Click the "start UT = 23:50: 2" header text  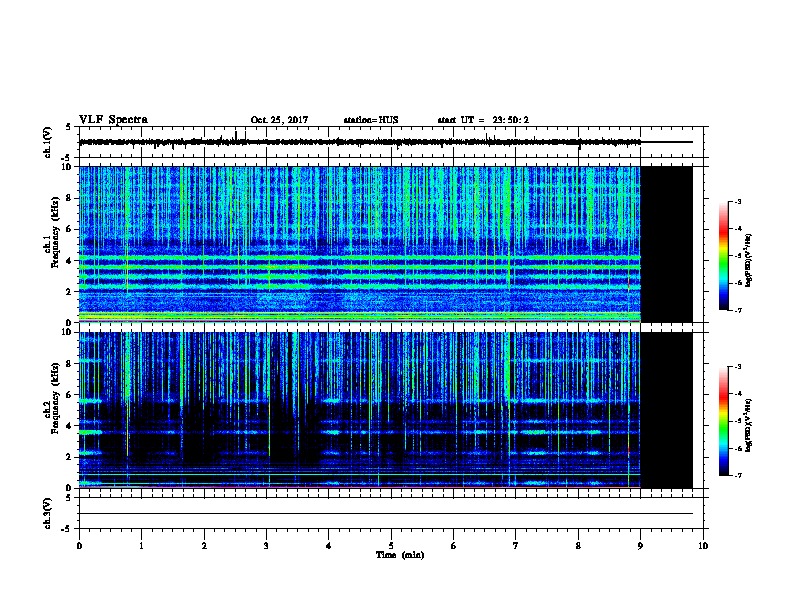pos(483,120)
